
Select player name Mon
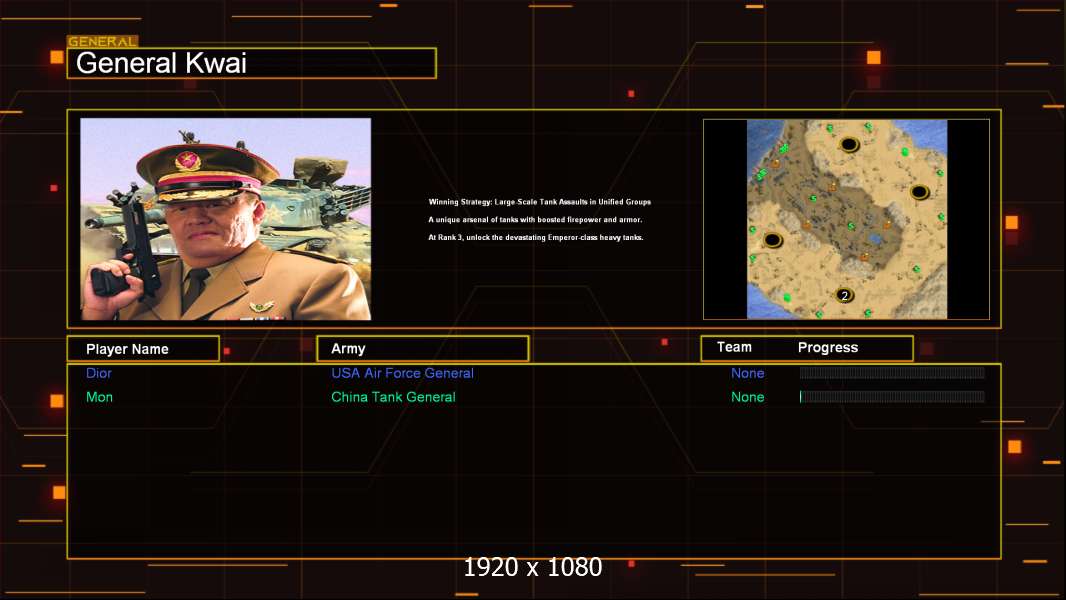[99, 397]
